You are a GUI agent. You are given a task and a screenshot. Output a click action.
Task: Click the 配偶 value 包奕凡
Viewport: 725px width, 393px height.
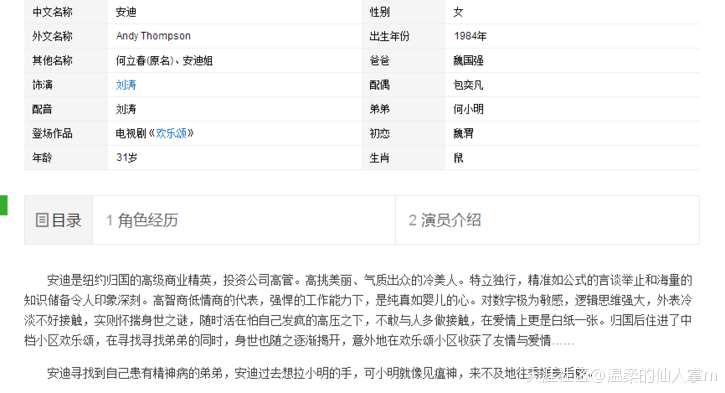(x=468, y=85)
